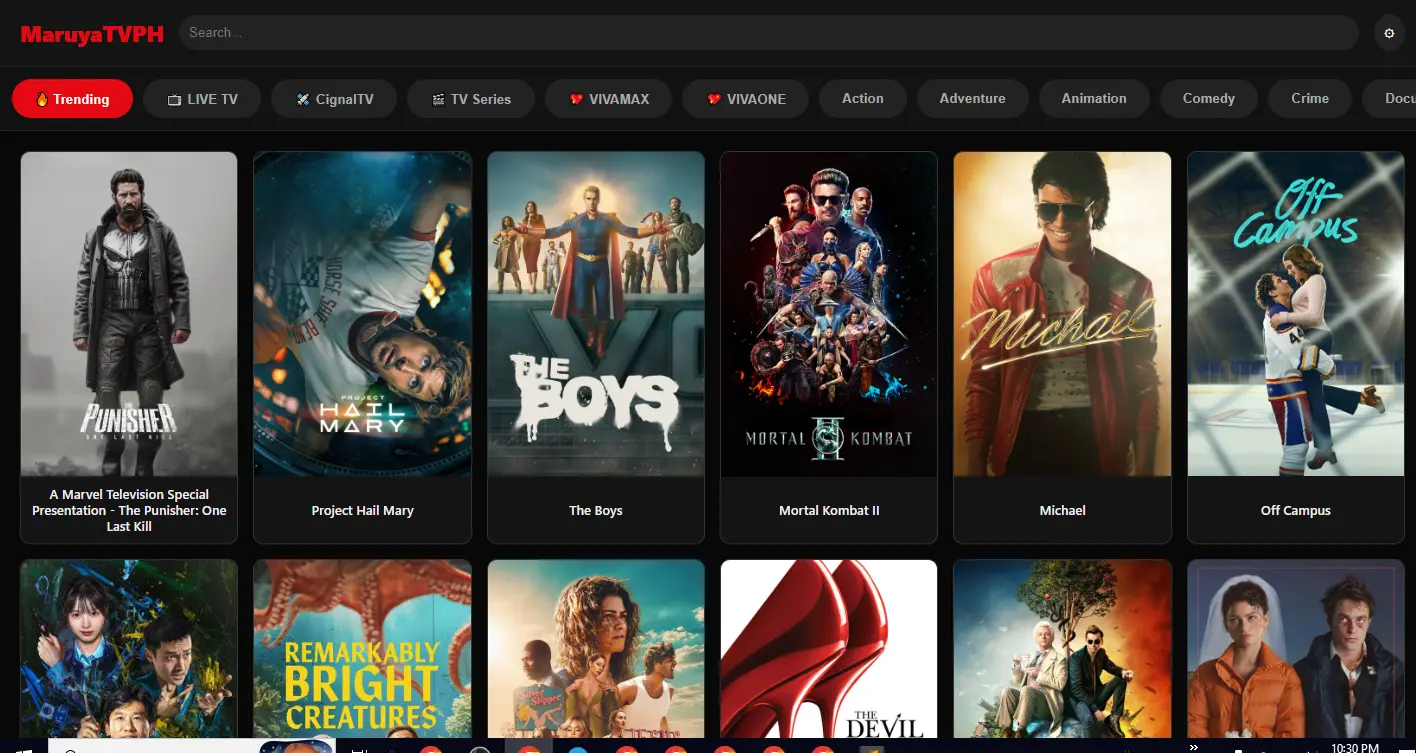Switch to the VIVAONE tab
The width and height of the screenshot is (1416, 753).
[x=746, y=99]
